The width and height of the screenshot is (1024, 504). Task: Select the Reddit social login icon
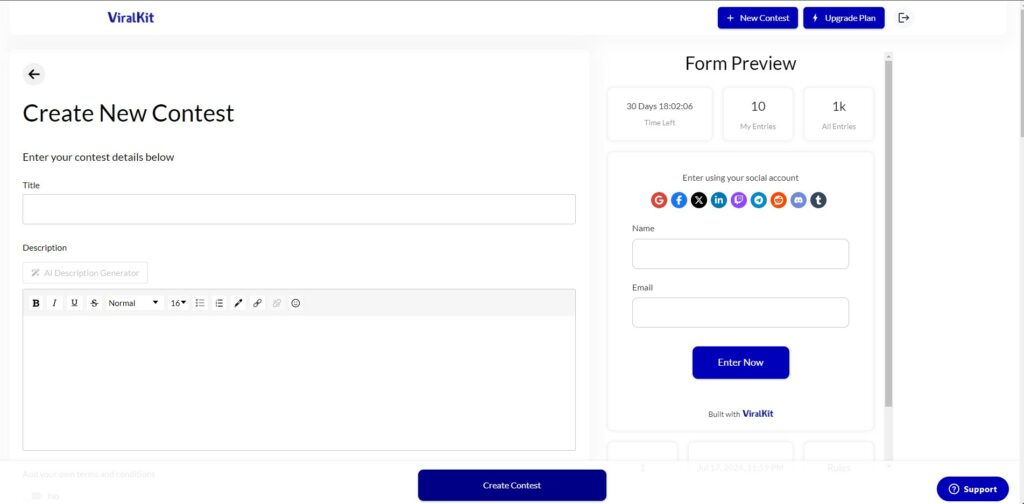778,200
